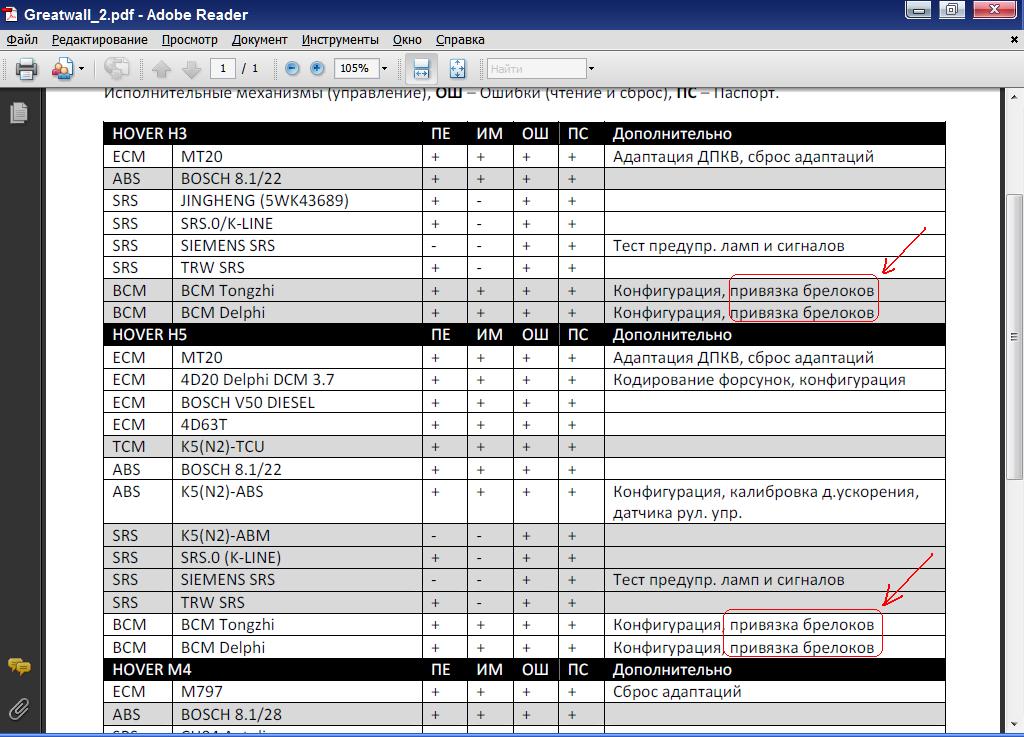Toggle fit-width scrolling mode icon
1024x737 pixels.
(x=421, y=69)
